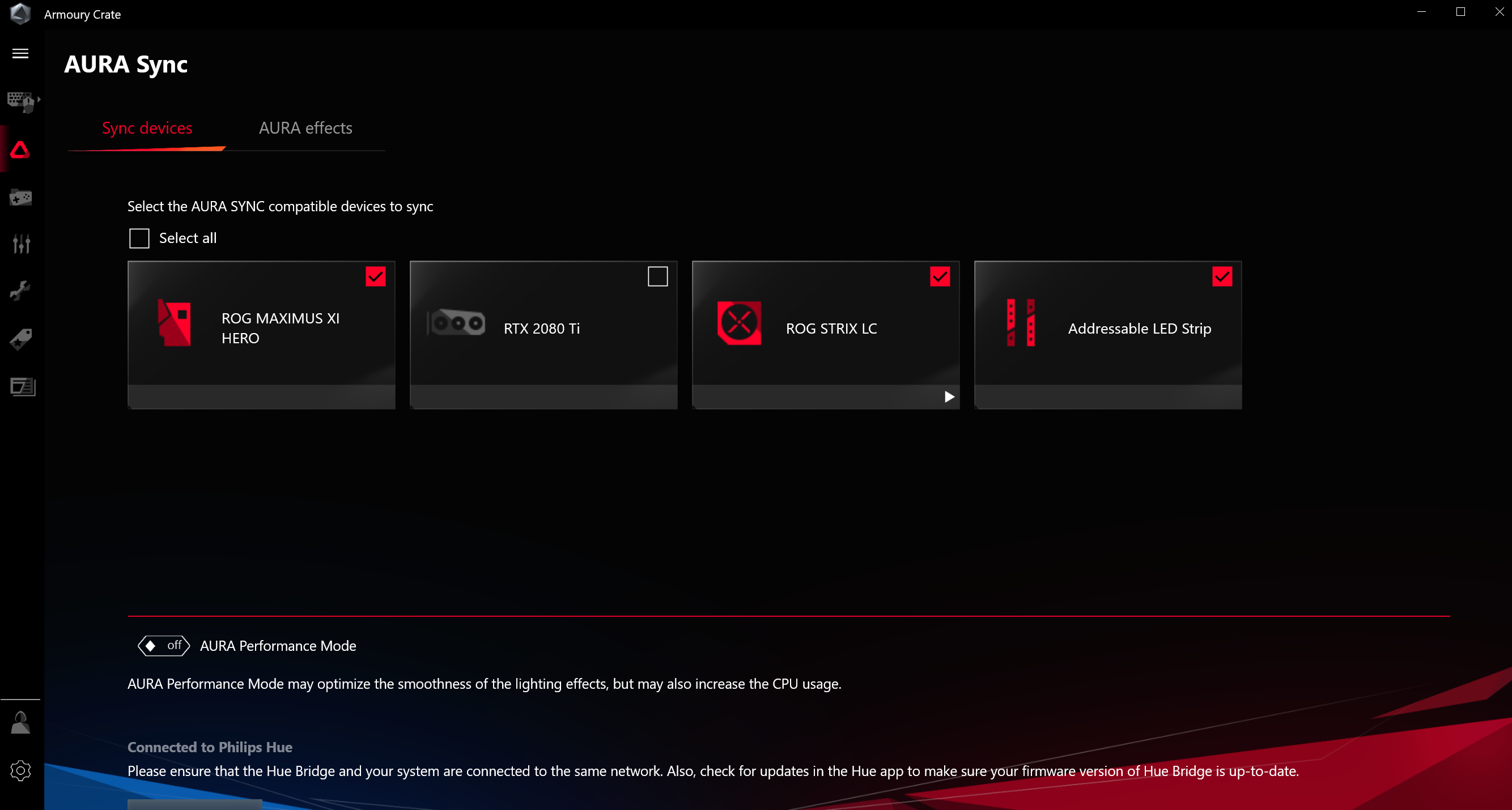Open the Game Library controller icon
This screenshot has height=810, width=1512.
(x=20, y=197)
